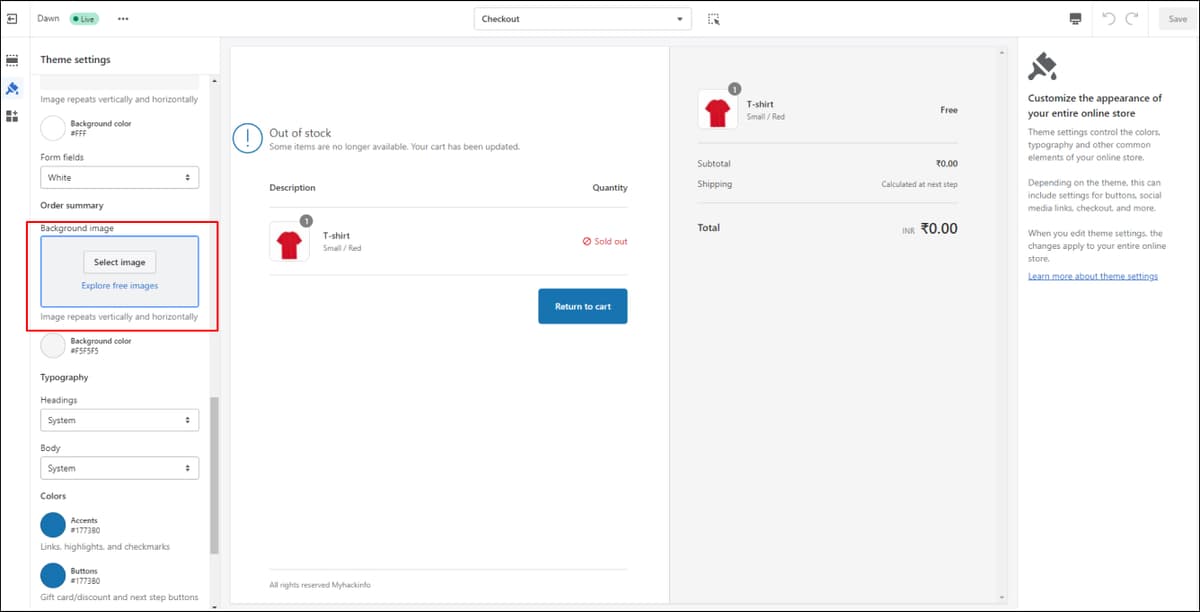Open Theme settings paintbrush sidebar icon
This screenshot has height=612, width=1200.
pos(12,88)
